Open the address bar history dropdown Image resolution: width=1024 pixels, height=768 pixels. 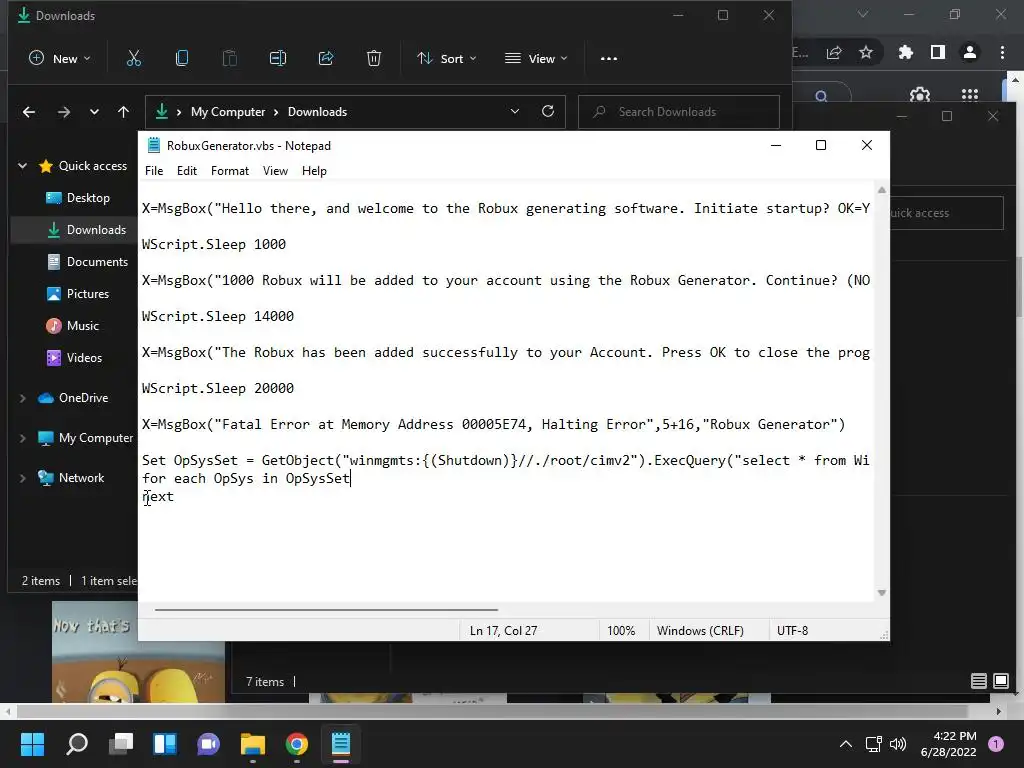click(515, 112)
